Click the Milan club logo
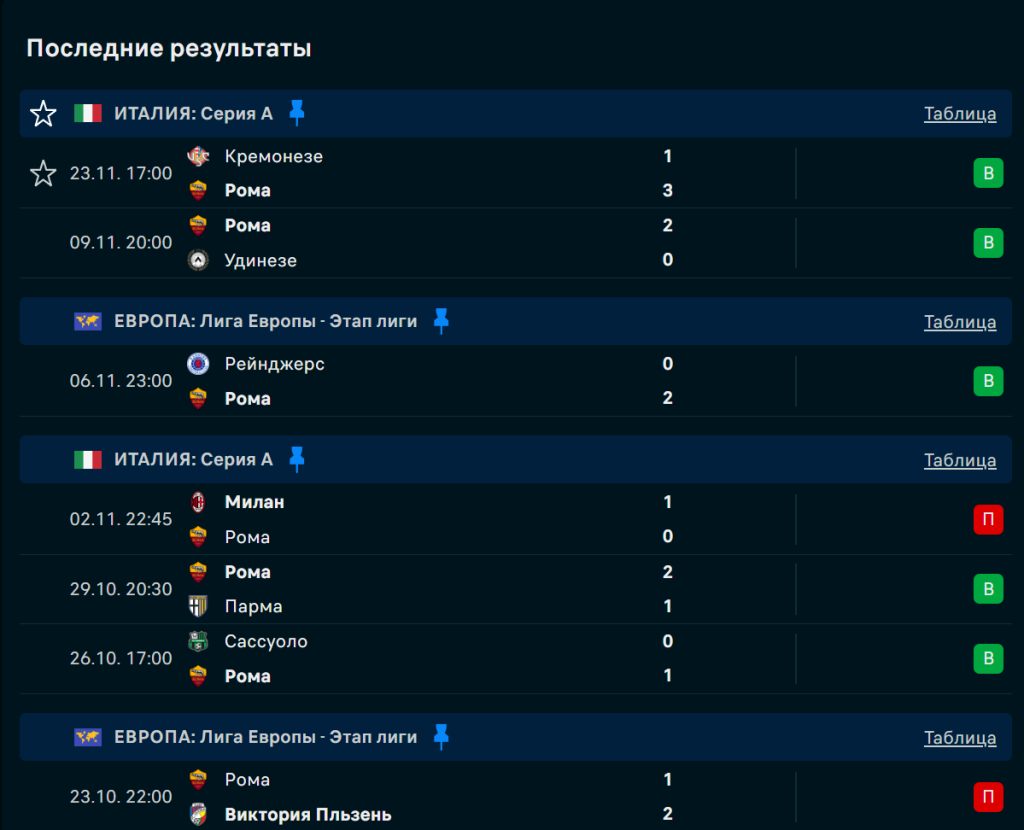 point(198,502)
